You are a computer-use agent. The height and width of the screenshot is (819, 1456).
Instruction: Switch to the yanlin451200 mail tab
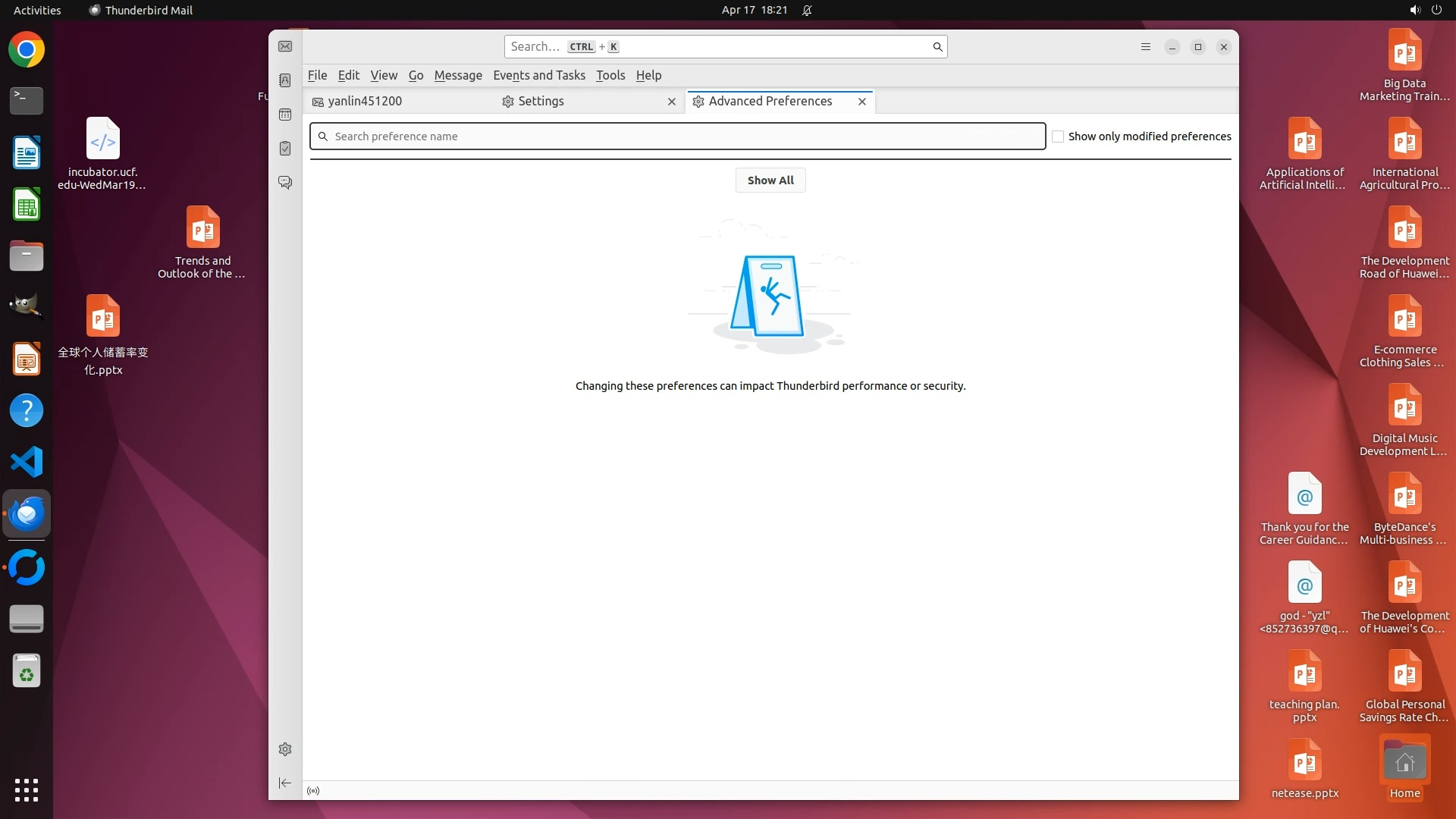point(365,102)
